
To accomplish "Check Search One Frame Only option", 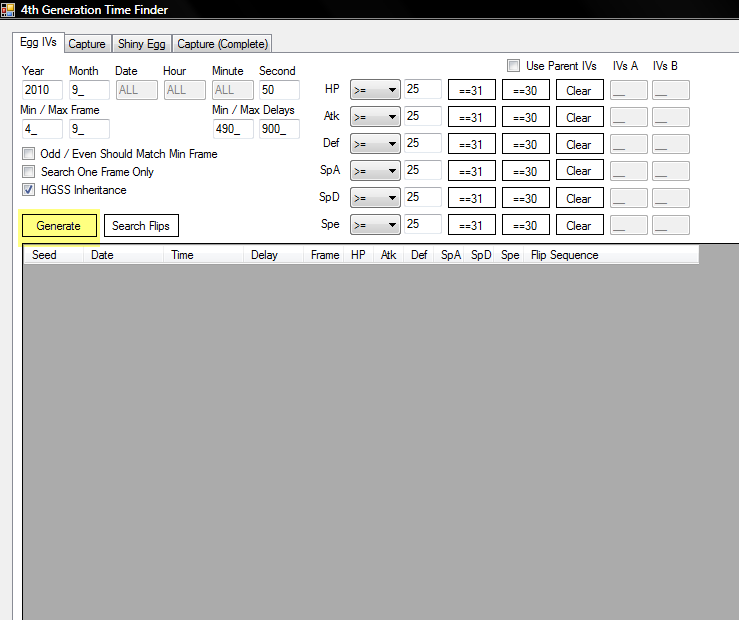I will coord(28,172).
